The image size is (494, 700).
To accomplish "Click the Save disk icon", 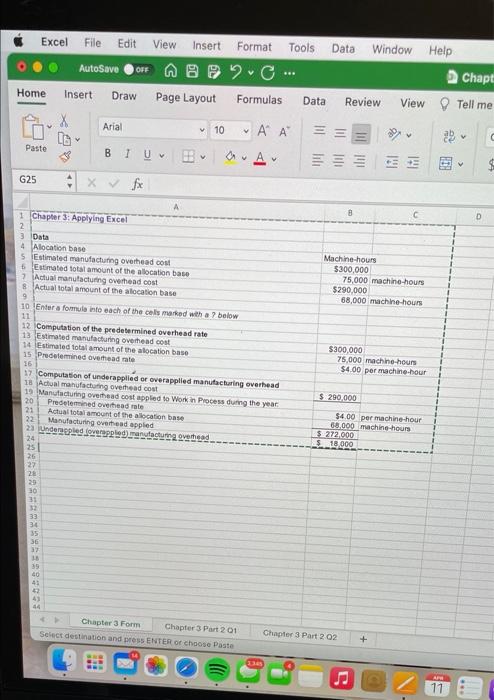I will pyautogui.click(x=192, y=71).
